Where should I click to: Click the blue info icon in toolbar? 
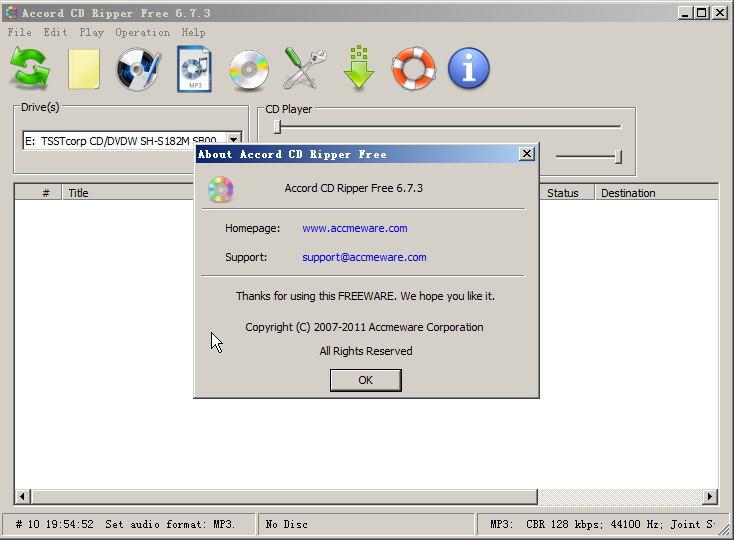(469, 68)
